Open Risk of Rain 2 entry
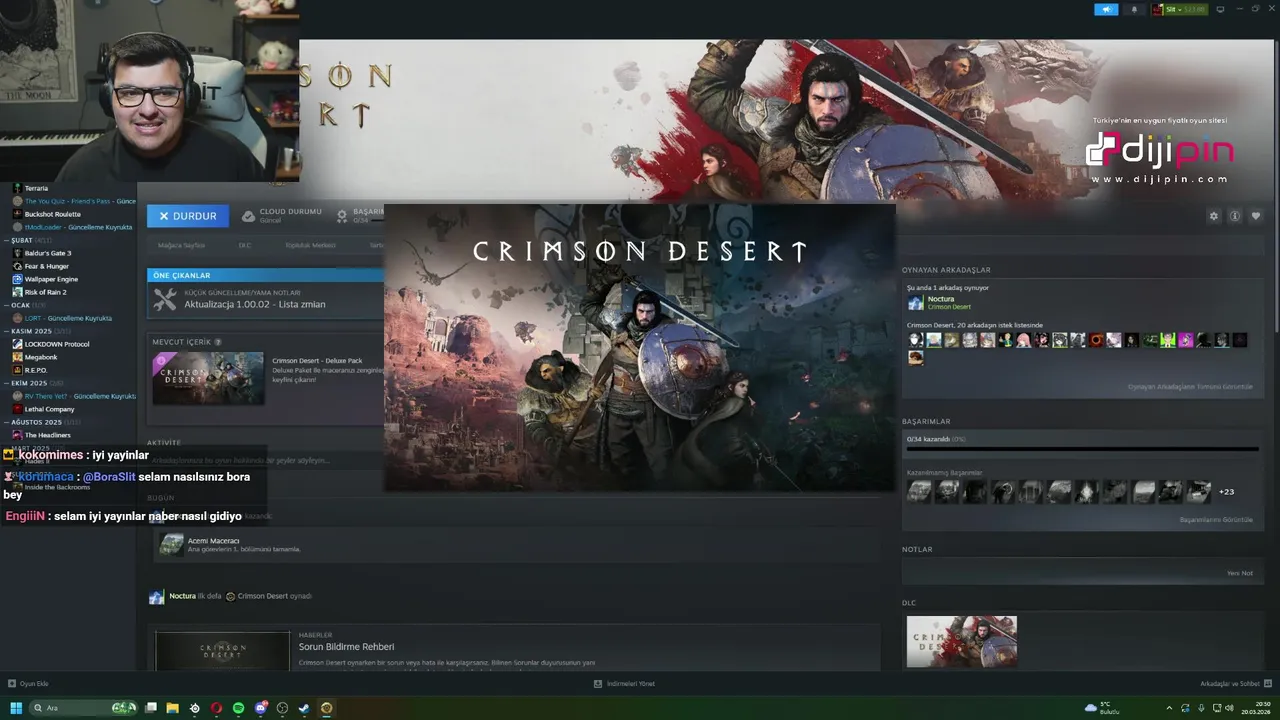This screenshot has width=1280, height=720. pyautogui.click(x=45, y=292)
